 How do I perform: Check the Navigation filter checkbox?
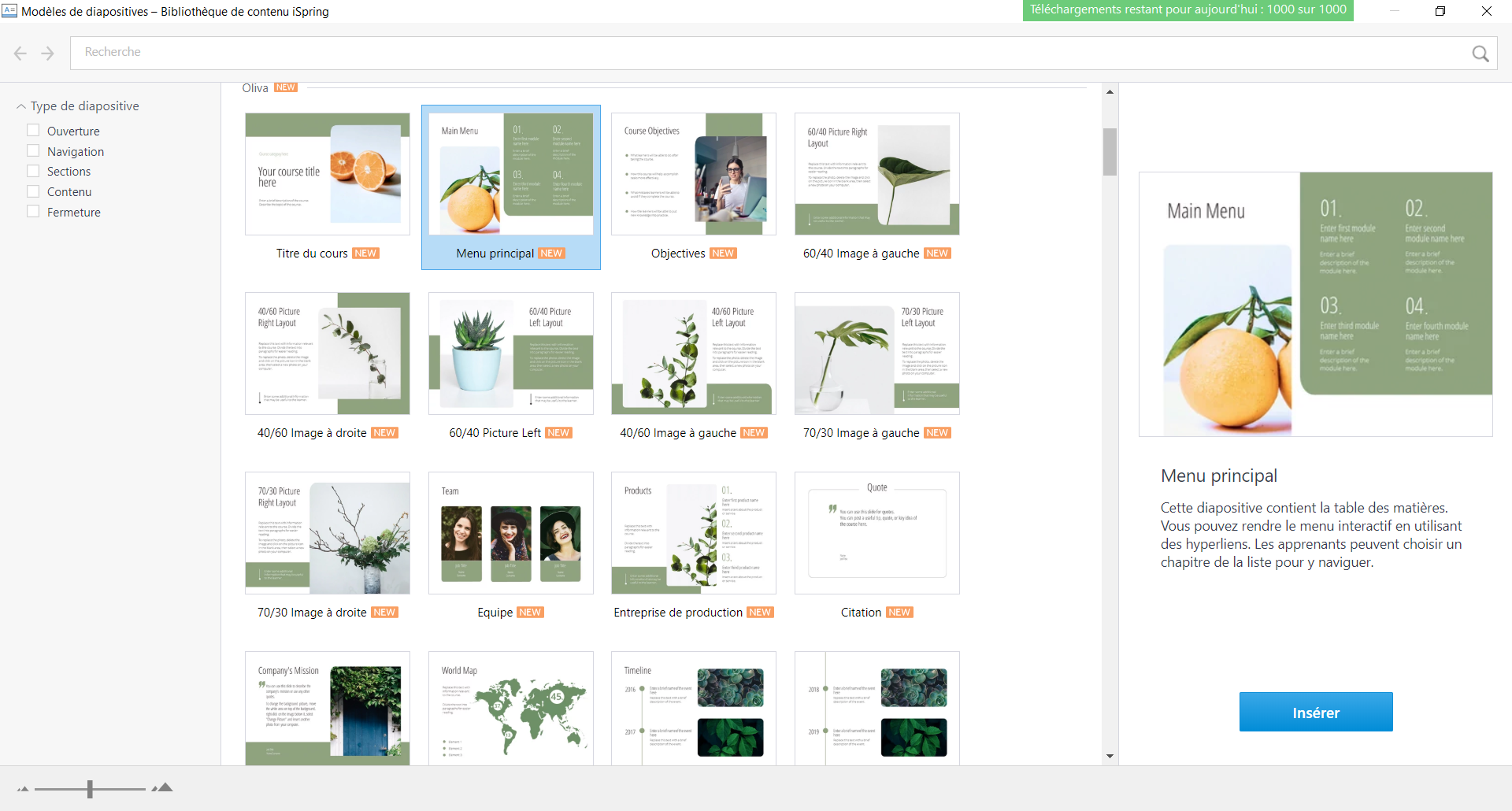click(x=33, y=151)
